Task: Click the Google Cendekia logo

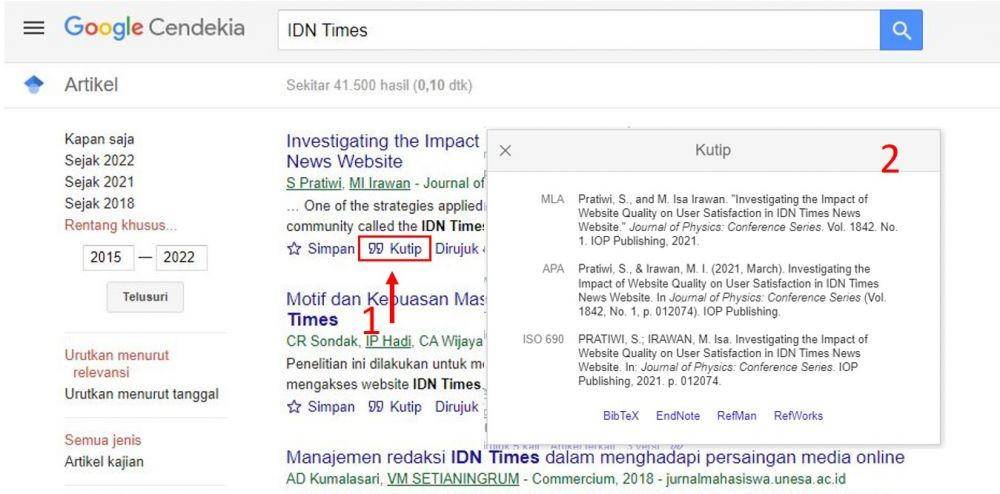Action: [x=154, y=28]
